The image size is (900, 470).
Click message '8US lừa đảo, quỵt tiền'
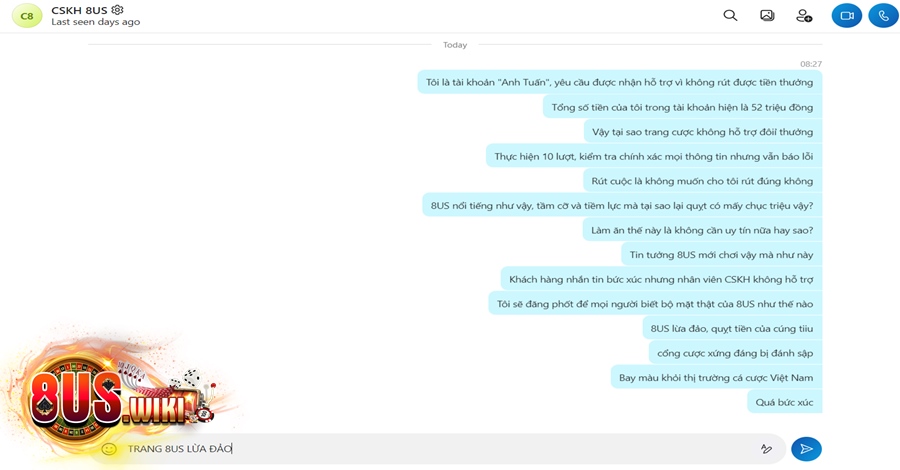(732, 328)
